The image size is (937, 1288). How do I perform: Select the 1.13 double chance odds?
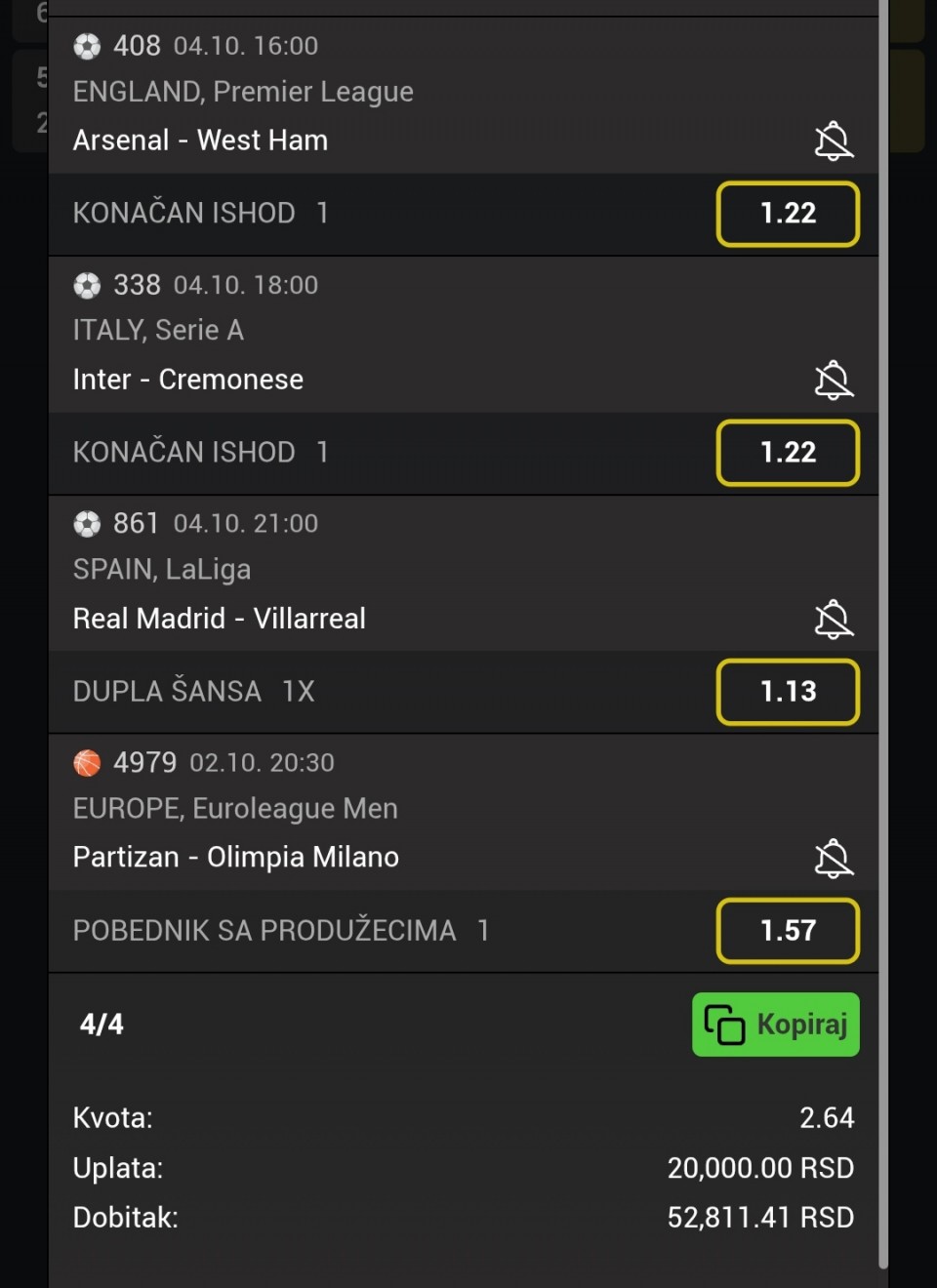pos(788,692)
